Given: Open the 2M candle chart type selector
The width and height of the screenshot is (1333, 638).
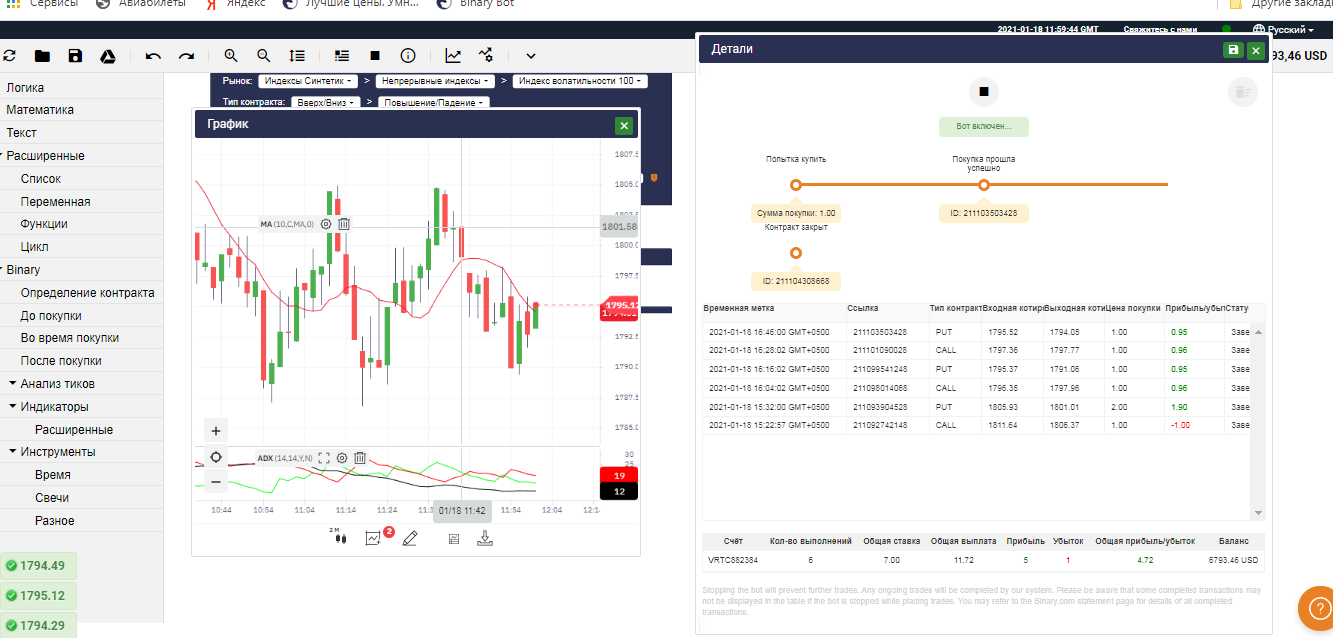Looking at the screenshot, I should coord(340,536).
